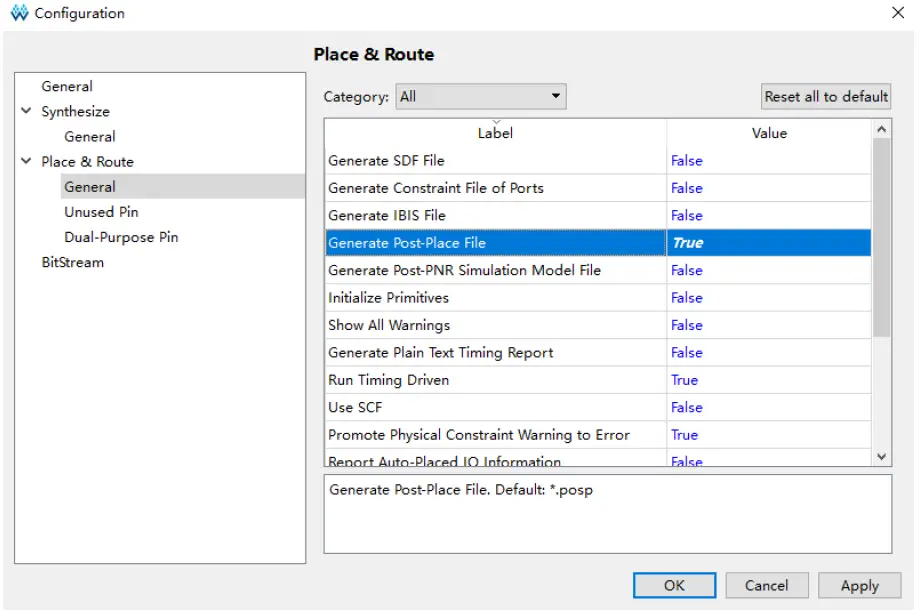Click the Label column header
Image resolution: width=918 pixels, height=615 pixels.
click(x=495, y=133)
